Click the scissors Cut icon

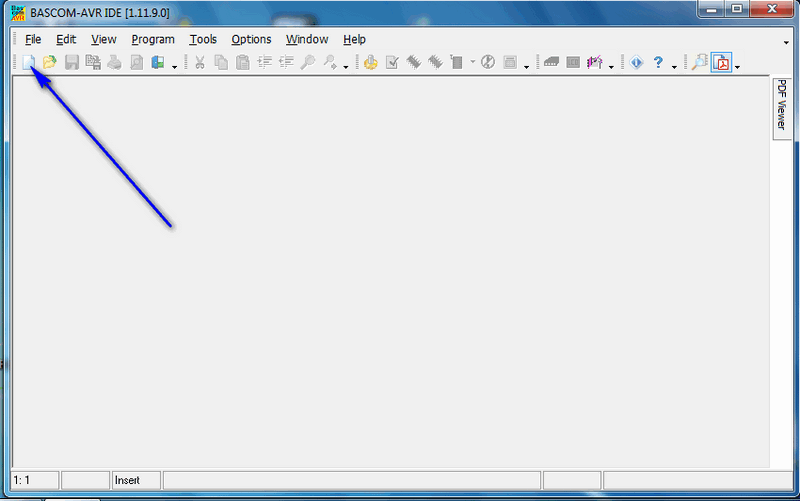(x=199, y=63)
